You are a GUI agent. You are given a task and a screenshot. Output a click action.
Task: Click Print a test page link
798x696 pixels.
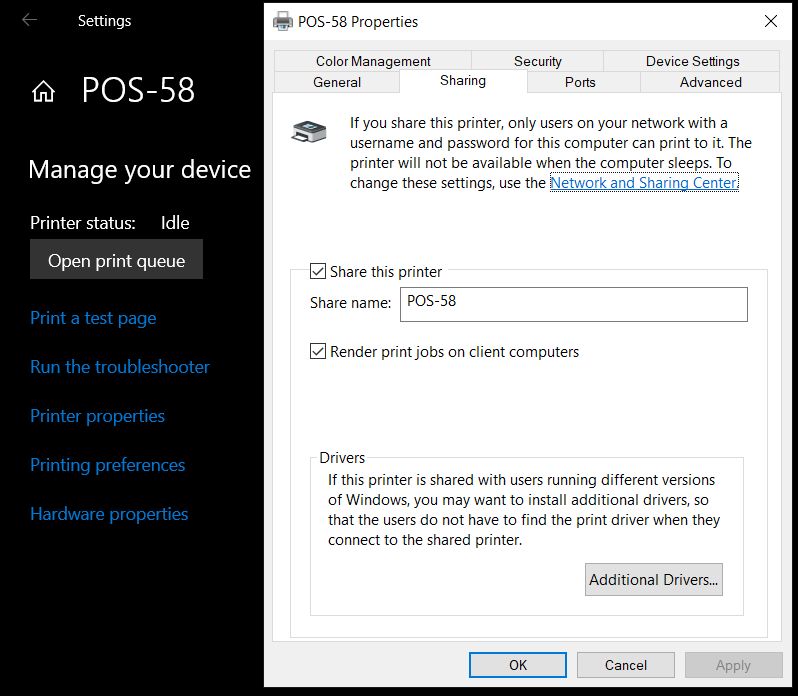pyautogui.click(x=93, y=318)
